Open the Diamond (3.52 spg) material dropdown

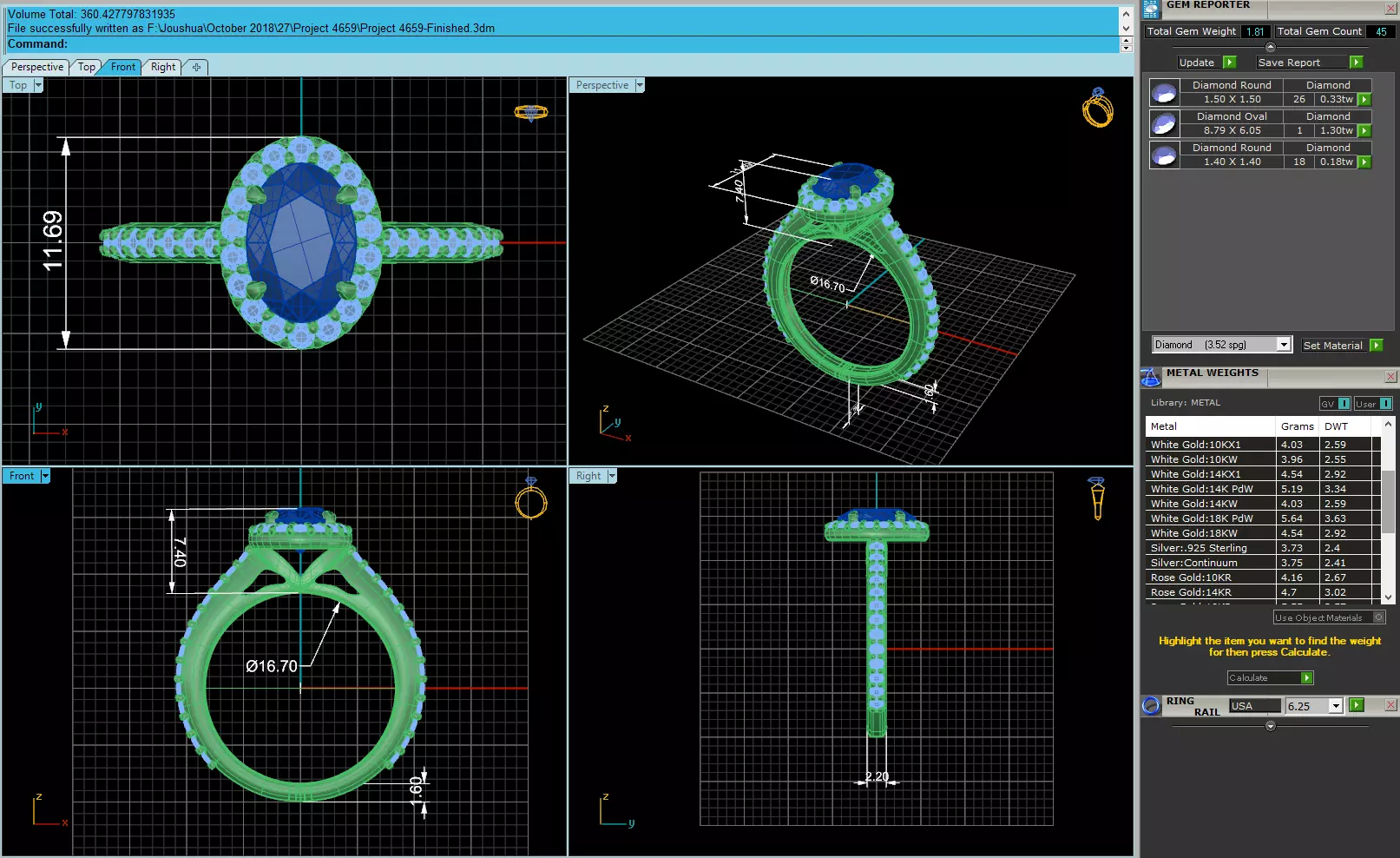coord(1284,345)
